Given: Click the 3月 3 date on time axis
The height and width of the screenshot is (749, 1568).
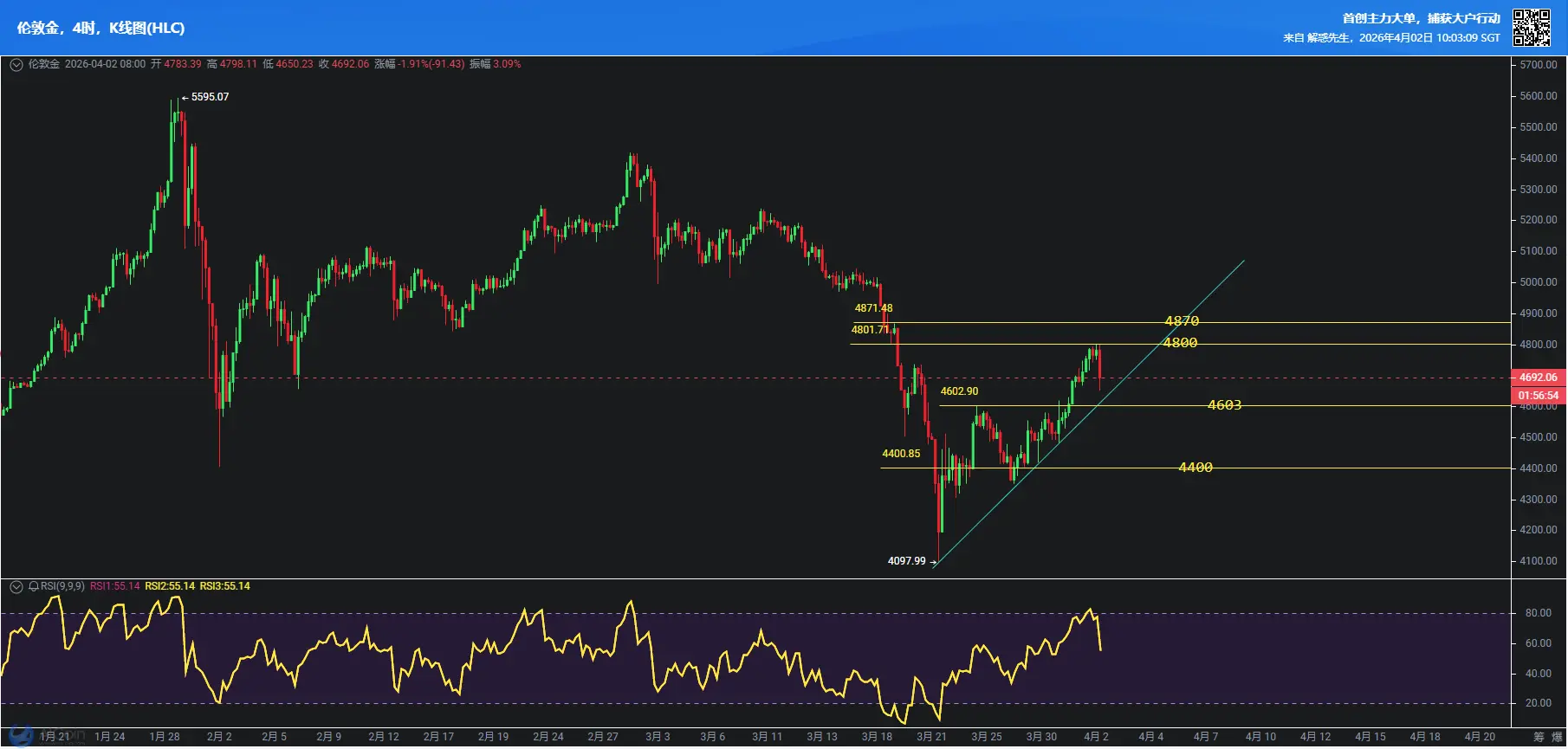Looking at the screenshot, I should pos(658,738).
